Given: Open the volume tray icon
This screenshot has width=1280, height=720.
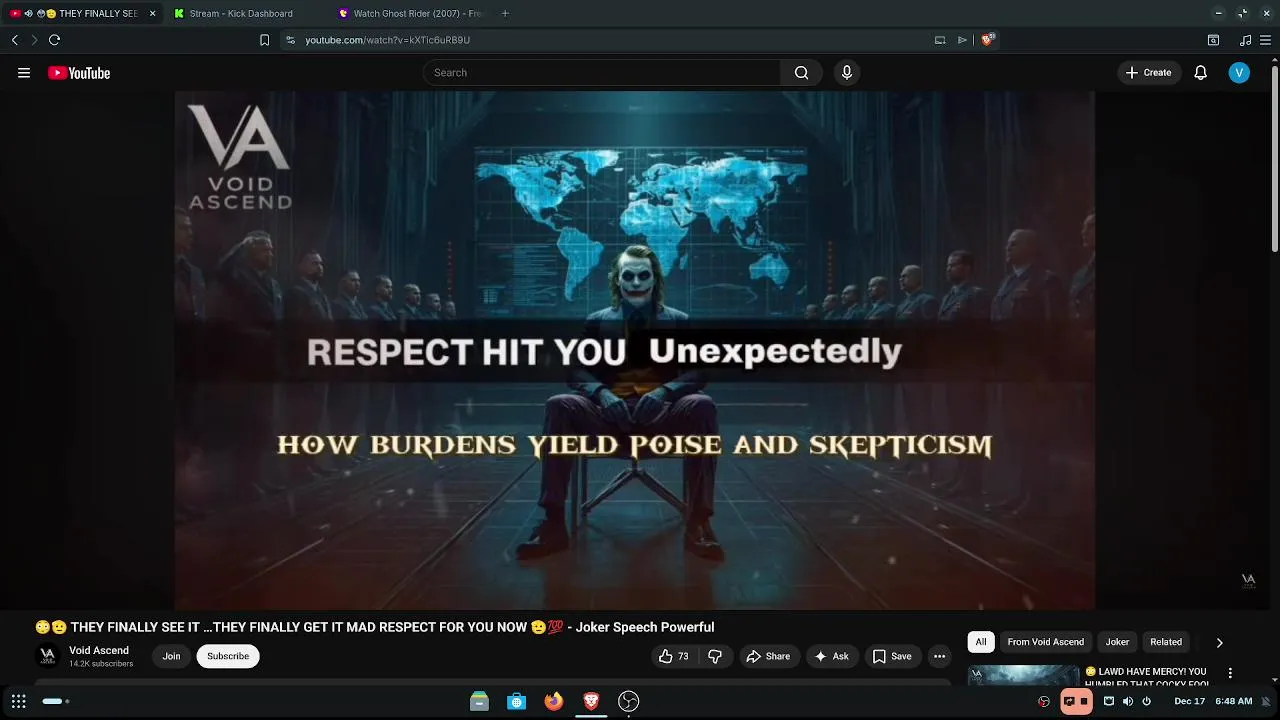Looking at the screenshot, I should point(1128,701).
